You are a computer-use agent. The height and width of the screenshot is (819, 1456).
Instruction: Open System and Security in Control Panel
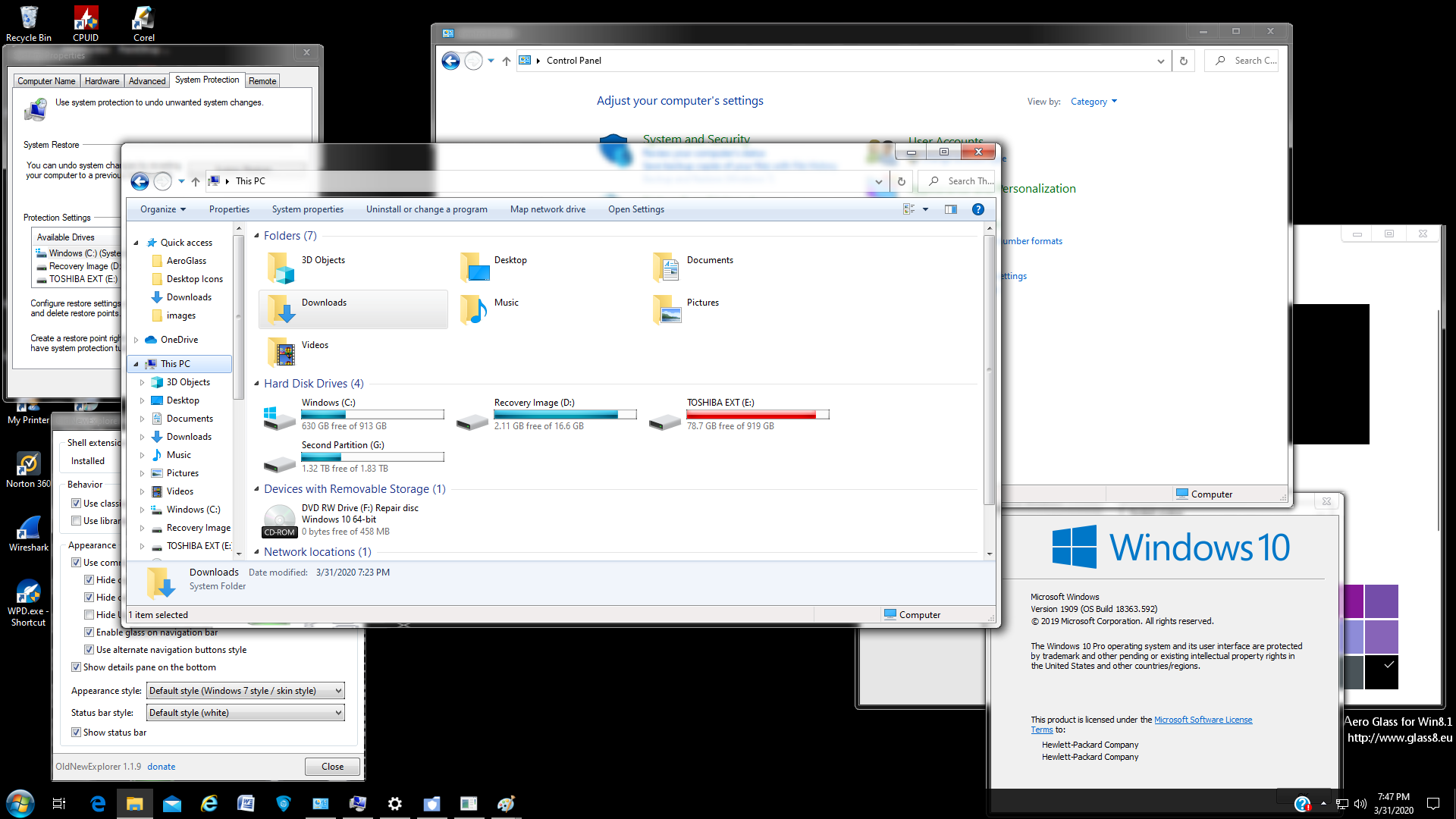coord(696,139)
